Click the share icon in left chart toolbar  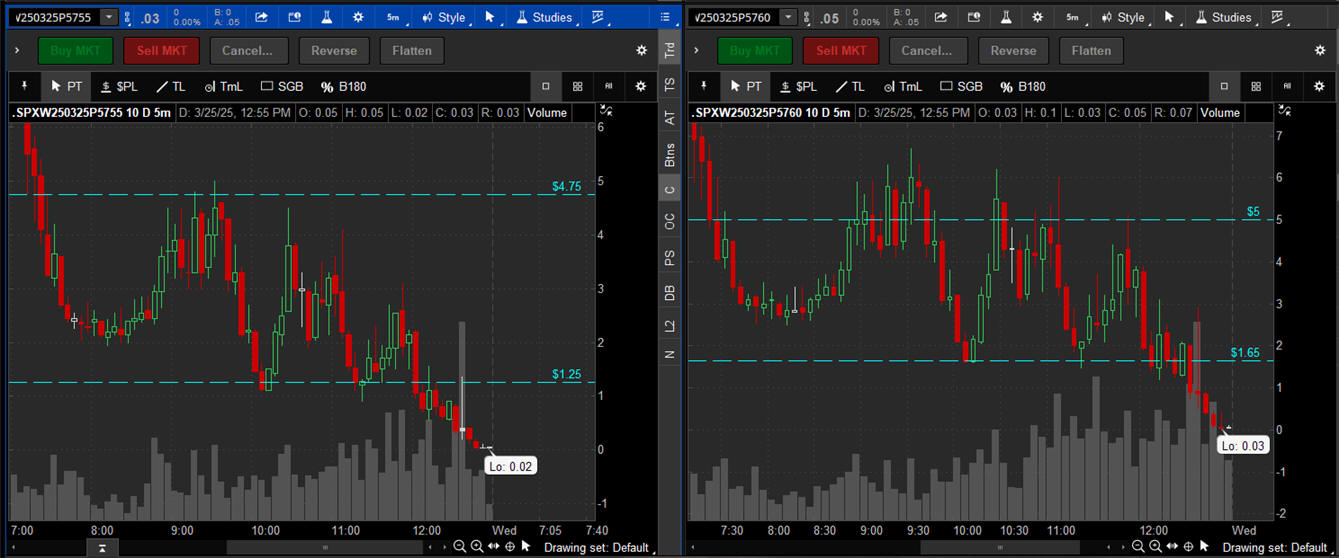click(x=261, y=18)
